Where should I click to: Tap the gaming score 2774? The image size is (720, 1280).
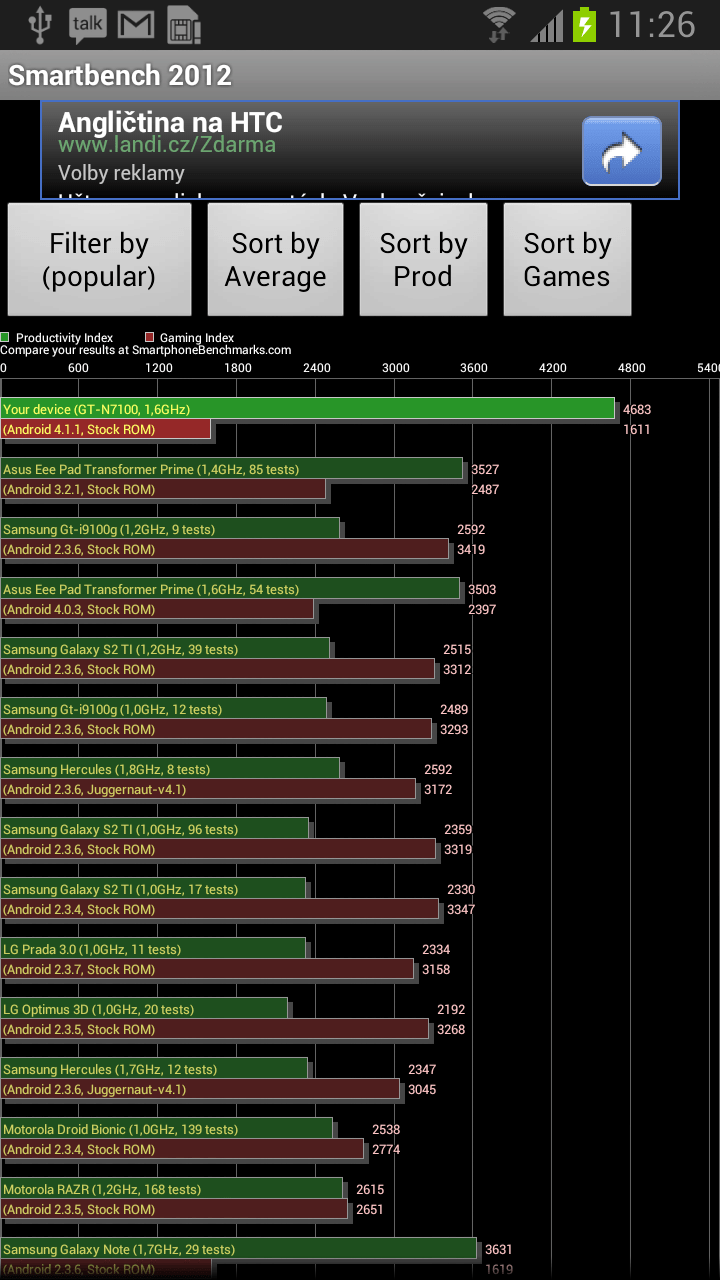(x=386, y=1149)
